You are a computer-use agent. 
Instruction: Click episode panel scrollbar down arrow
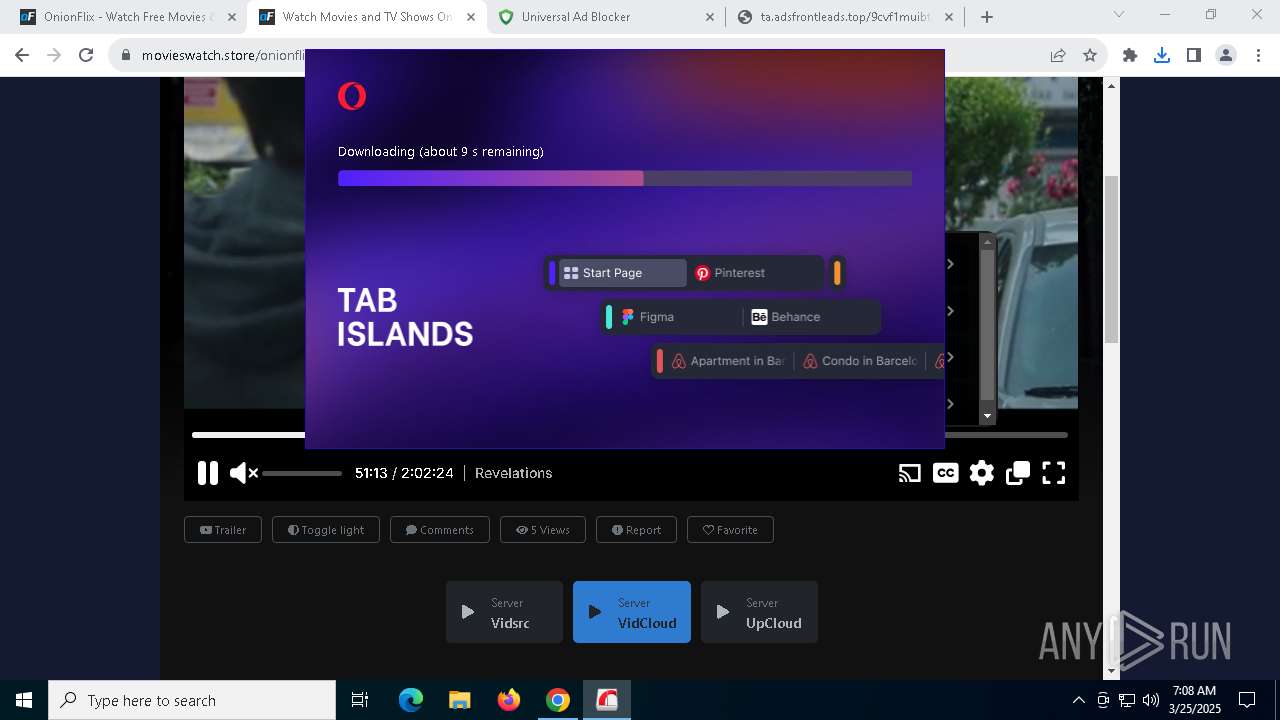click(x=987, y=416)
